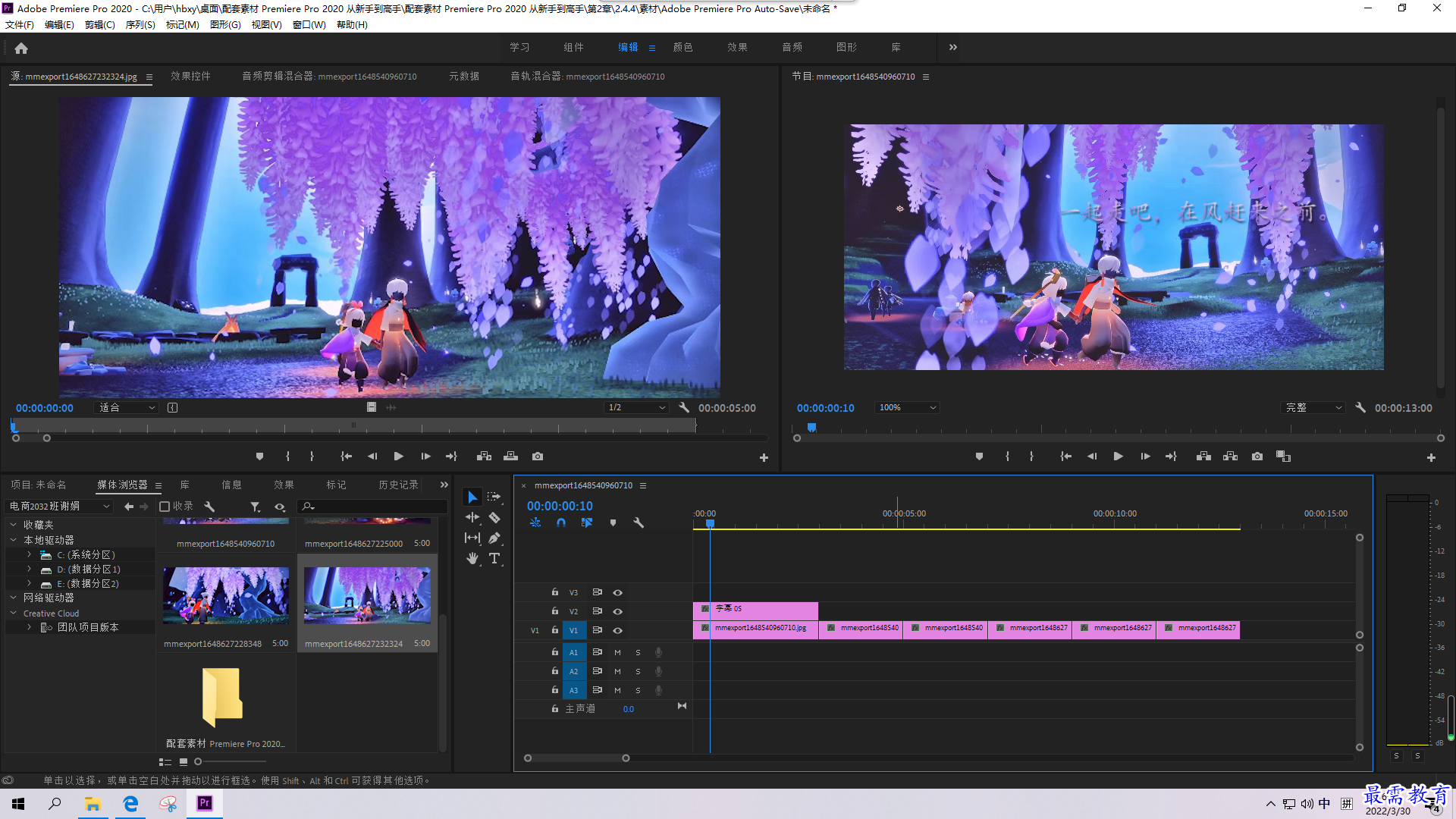The height and width of the screenshot is (819, 1456).
Task: Open Program monitor button editor plus
Action: [1431, 457]
